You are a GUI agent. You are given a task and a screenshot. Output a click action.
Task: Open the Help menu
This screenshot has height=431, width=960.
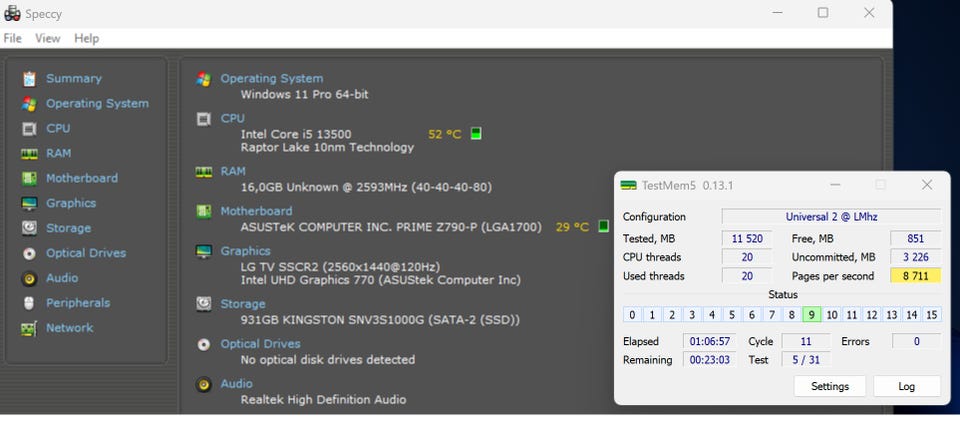tap(87, 38)
